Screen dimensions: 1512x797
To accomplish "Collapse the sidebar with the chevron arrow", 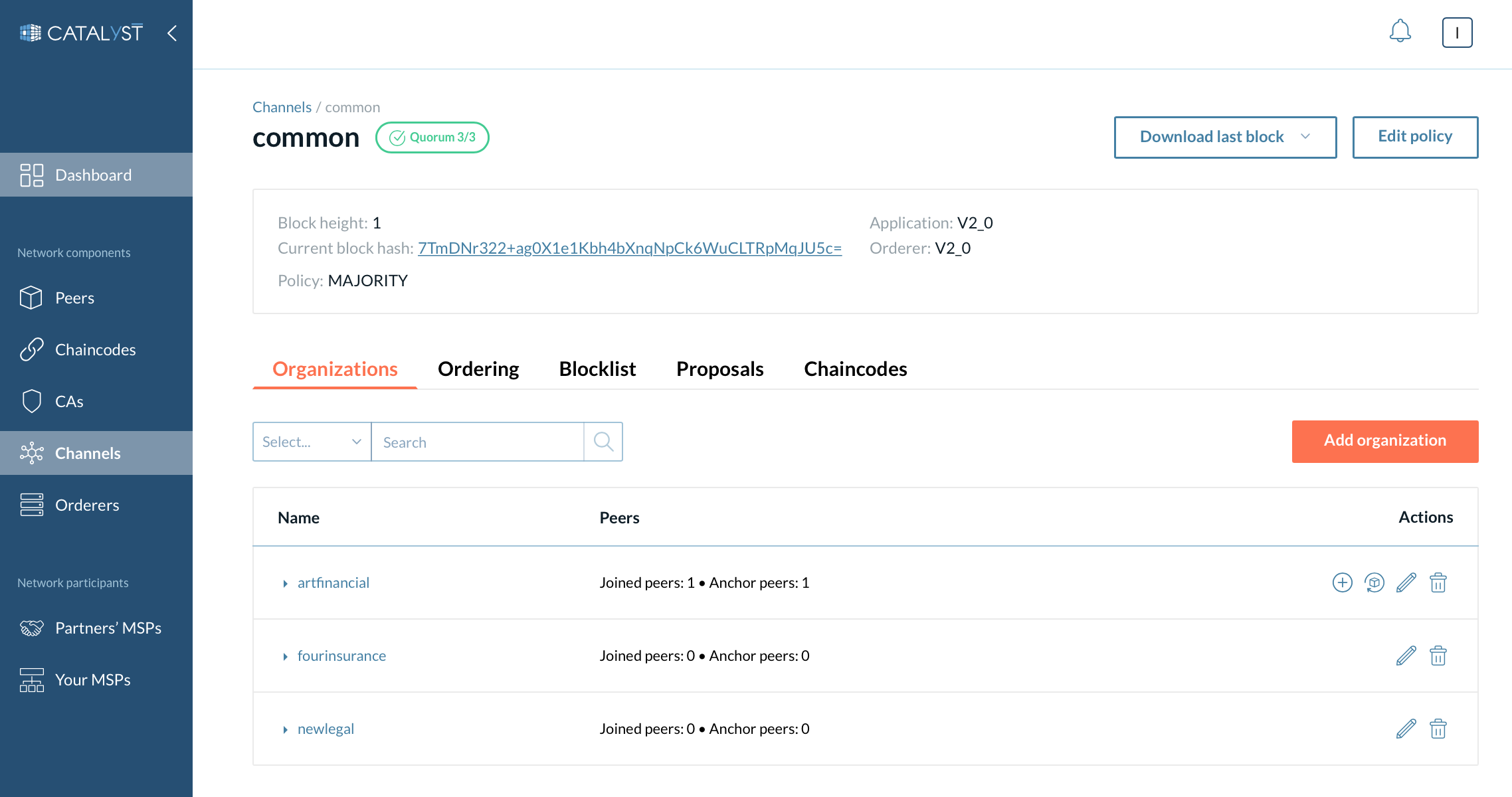I will [172, 33].
